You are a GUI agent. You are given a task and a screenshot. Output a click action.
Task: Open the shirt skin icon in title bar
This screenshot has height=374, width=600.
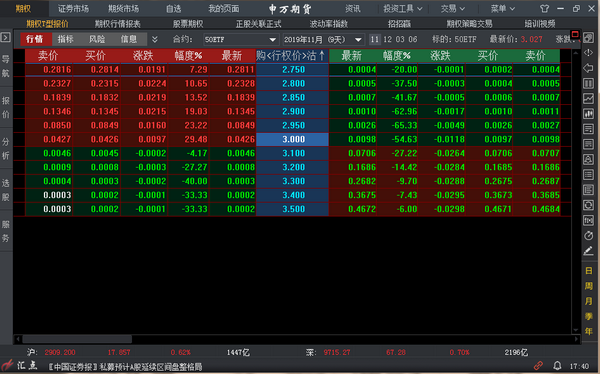pyautogui.click(x=544, y=8)
